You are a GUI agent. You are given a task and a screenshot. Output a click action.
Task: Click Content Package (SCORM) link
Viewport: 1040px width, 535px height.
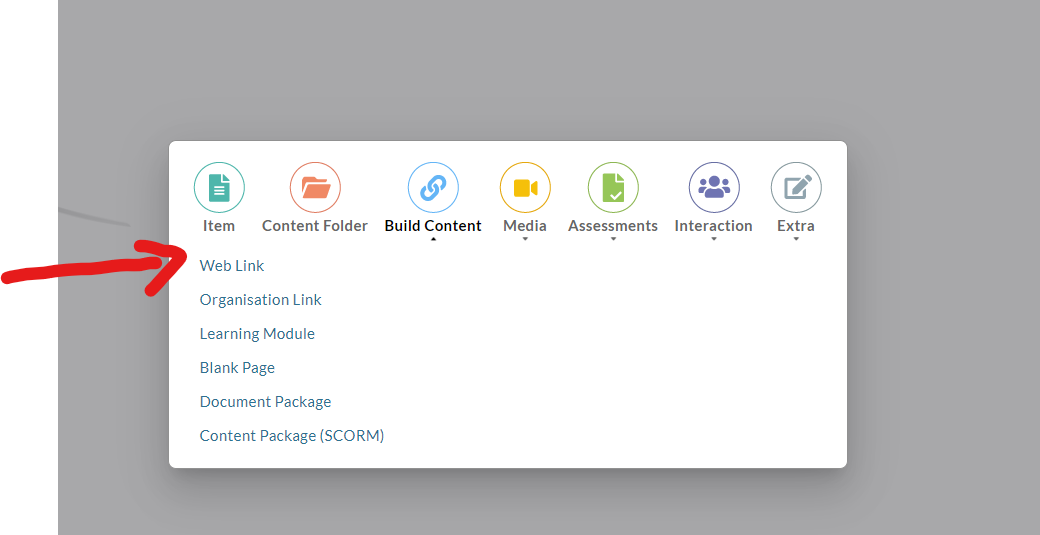292,436
